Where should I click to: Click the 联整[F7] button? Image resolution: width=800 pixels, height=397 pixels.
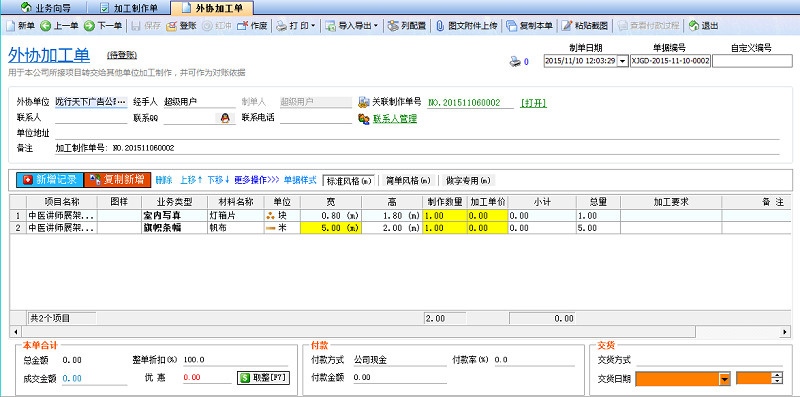pos(263,378)
